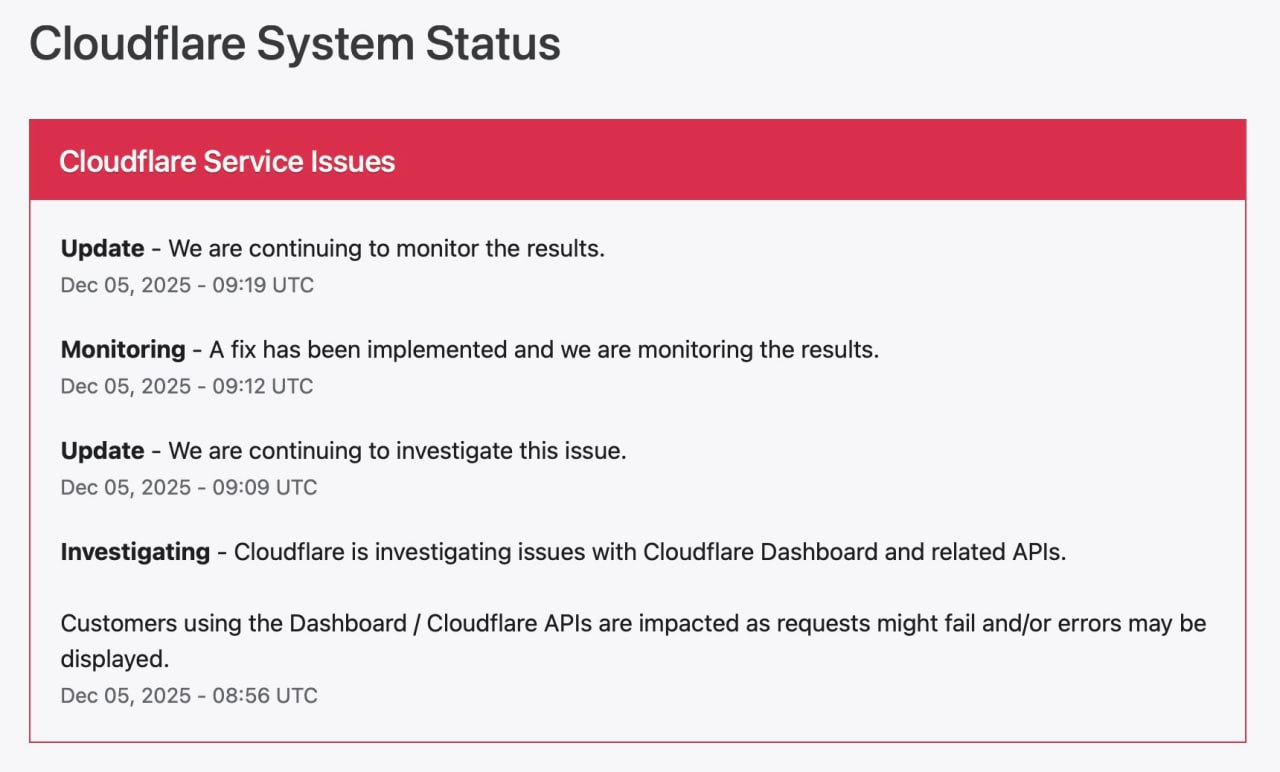Click the 09:12 UTC timestamp
The image size is (1280, 772).
pos(187,386)
